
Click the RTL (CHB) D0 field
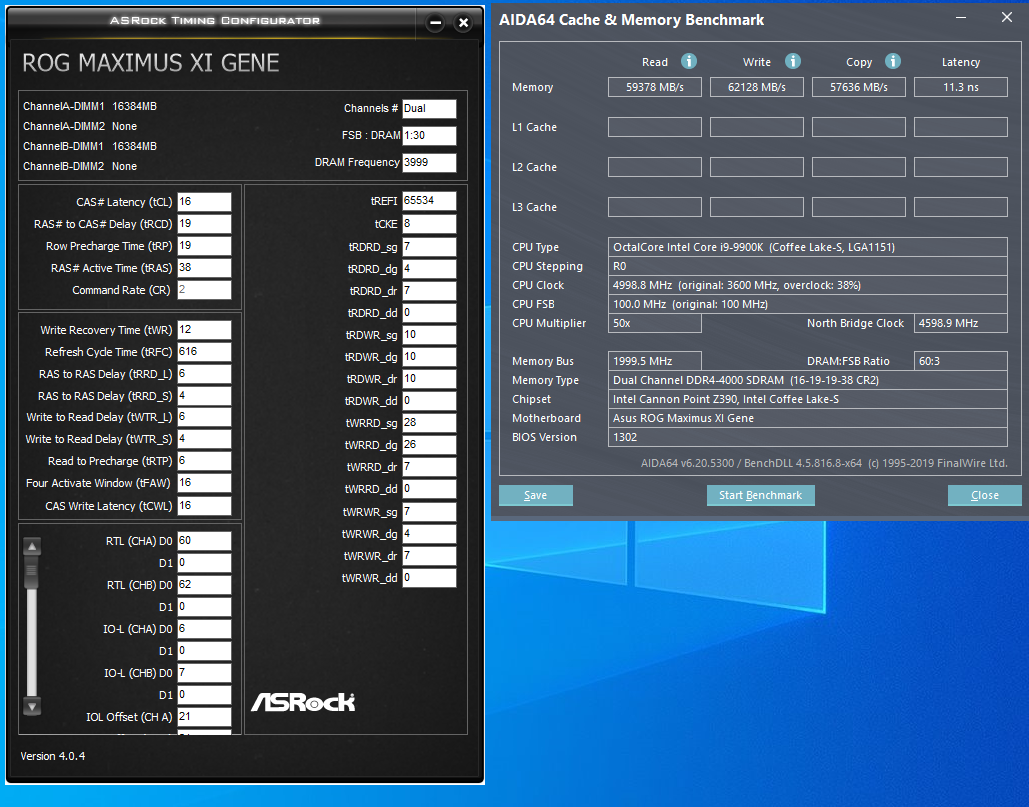(x=204, y=585)
